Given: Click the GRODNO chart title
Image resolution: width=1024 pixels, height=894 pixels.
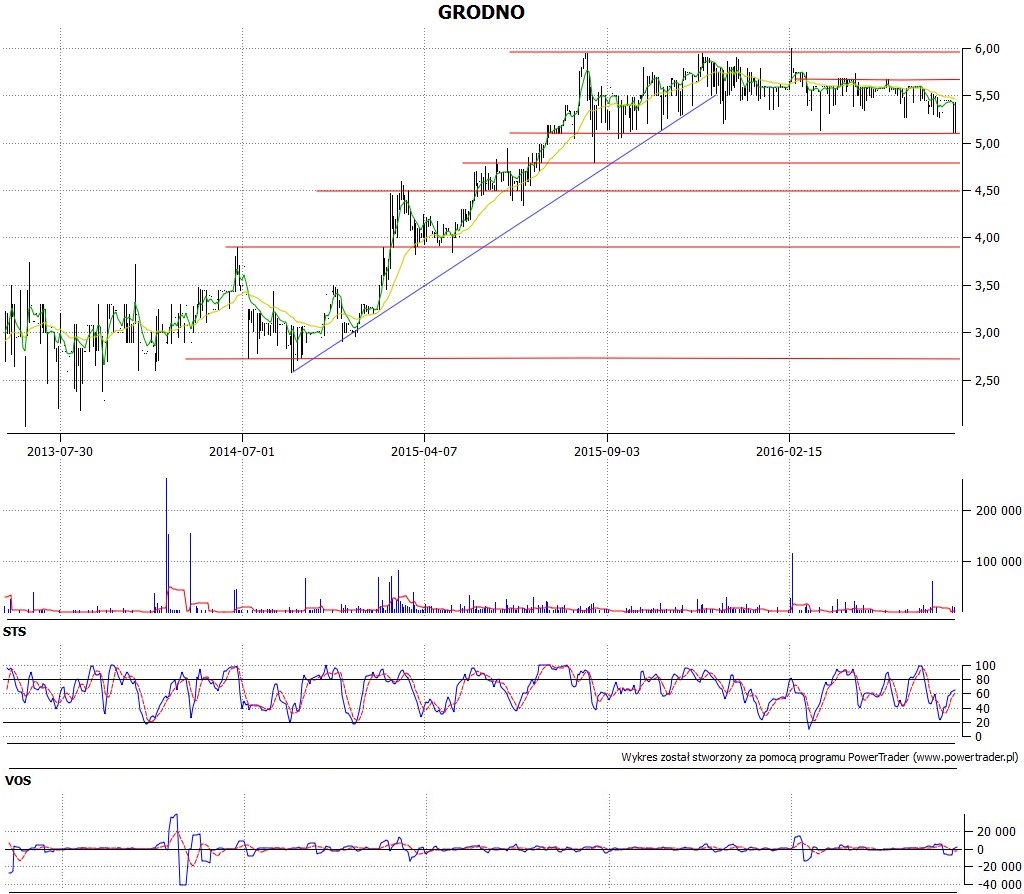Looking at the screenshot, I should [x=481, y=12].
